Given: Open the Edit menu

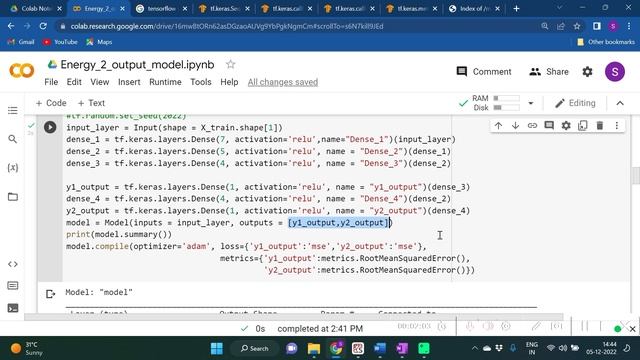Looking at the screenshot, I should (74, 82).
